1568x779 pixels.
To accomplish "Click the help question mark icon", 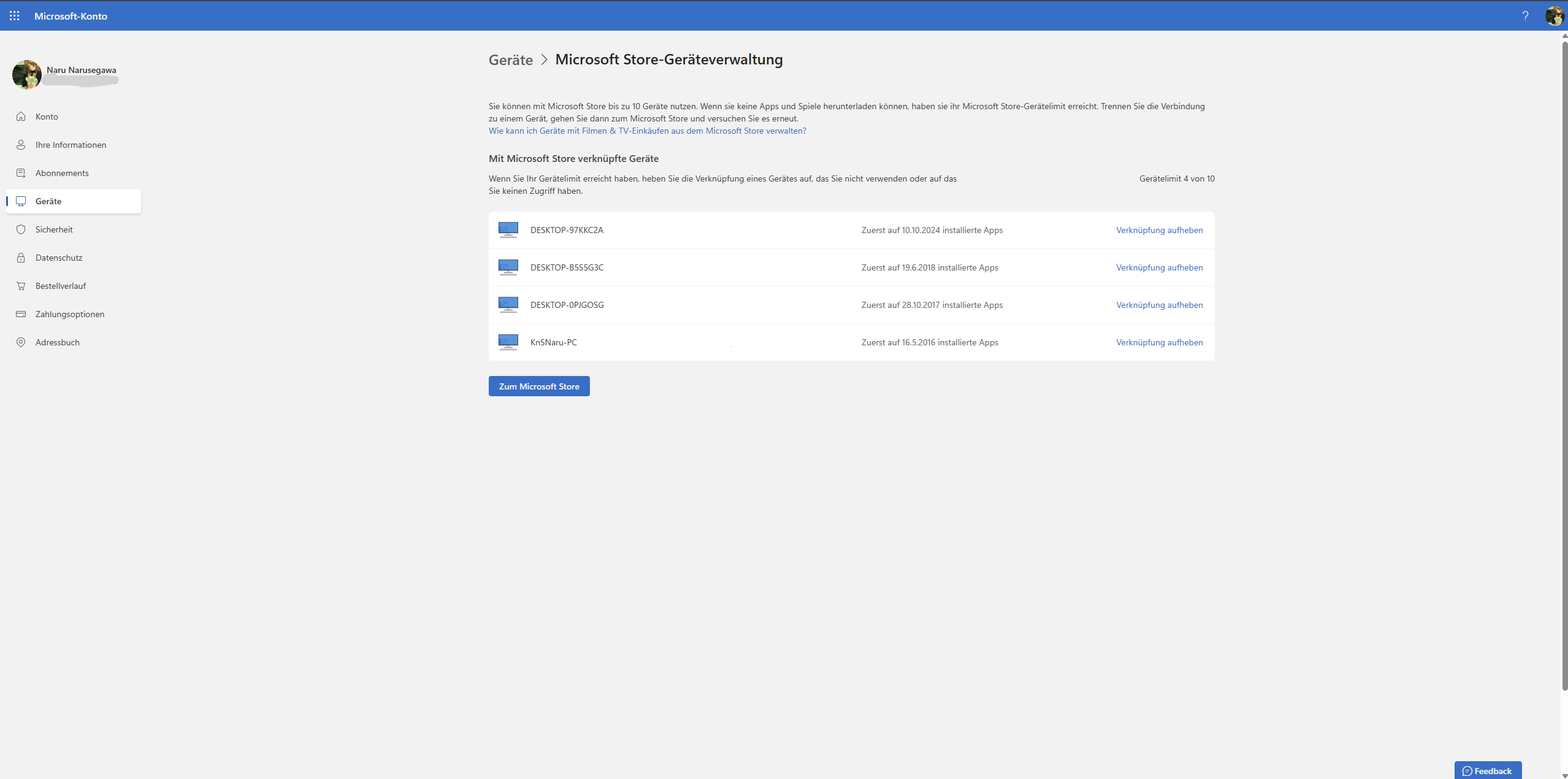I will coord(1526,15).
